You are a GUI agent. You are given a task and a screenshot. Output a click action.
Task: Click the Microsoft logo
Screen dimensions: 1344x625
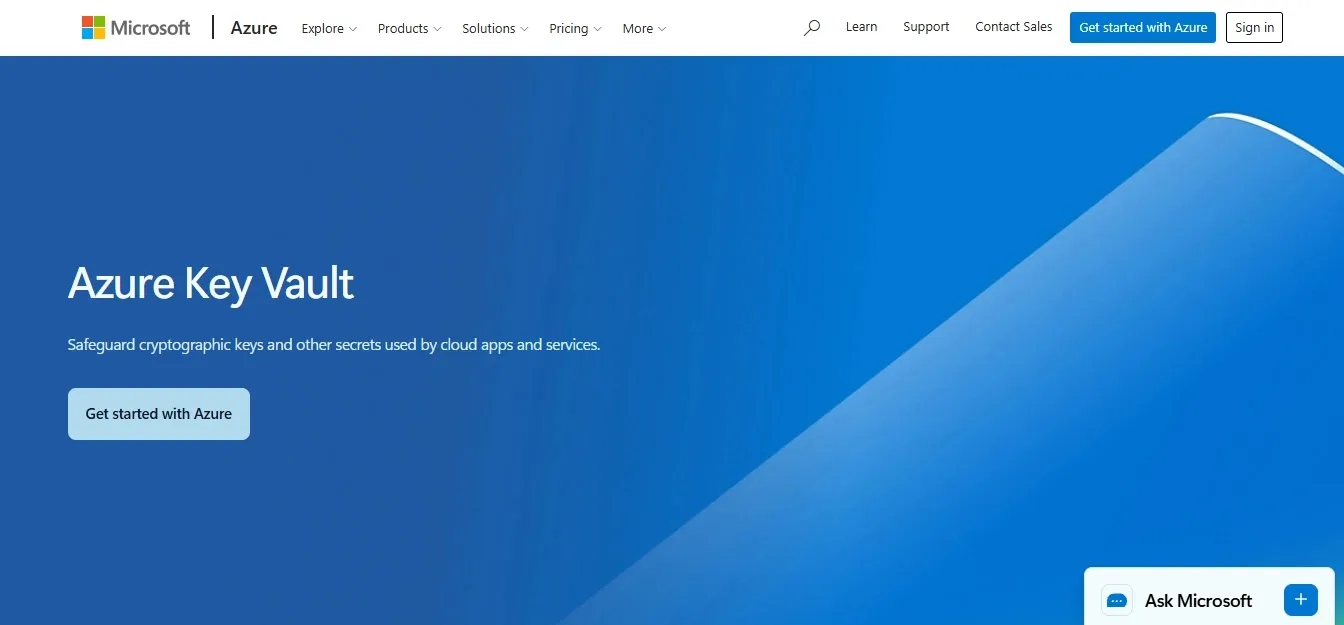coord(136,28)
